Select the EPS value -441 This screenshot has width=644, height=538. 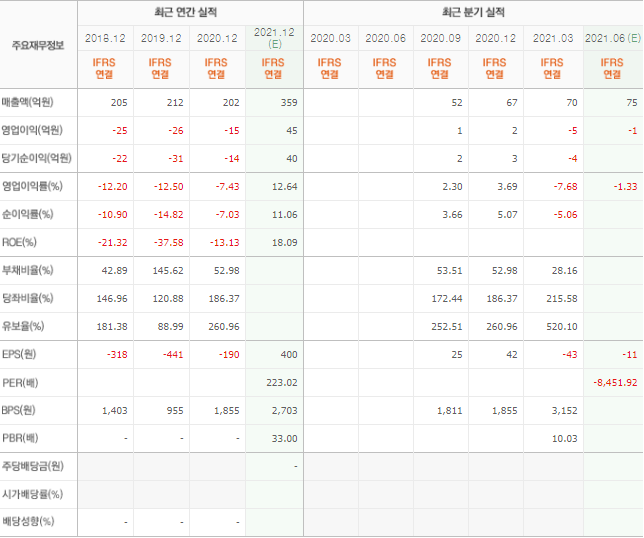[173, 354]
